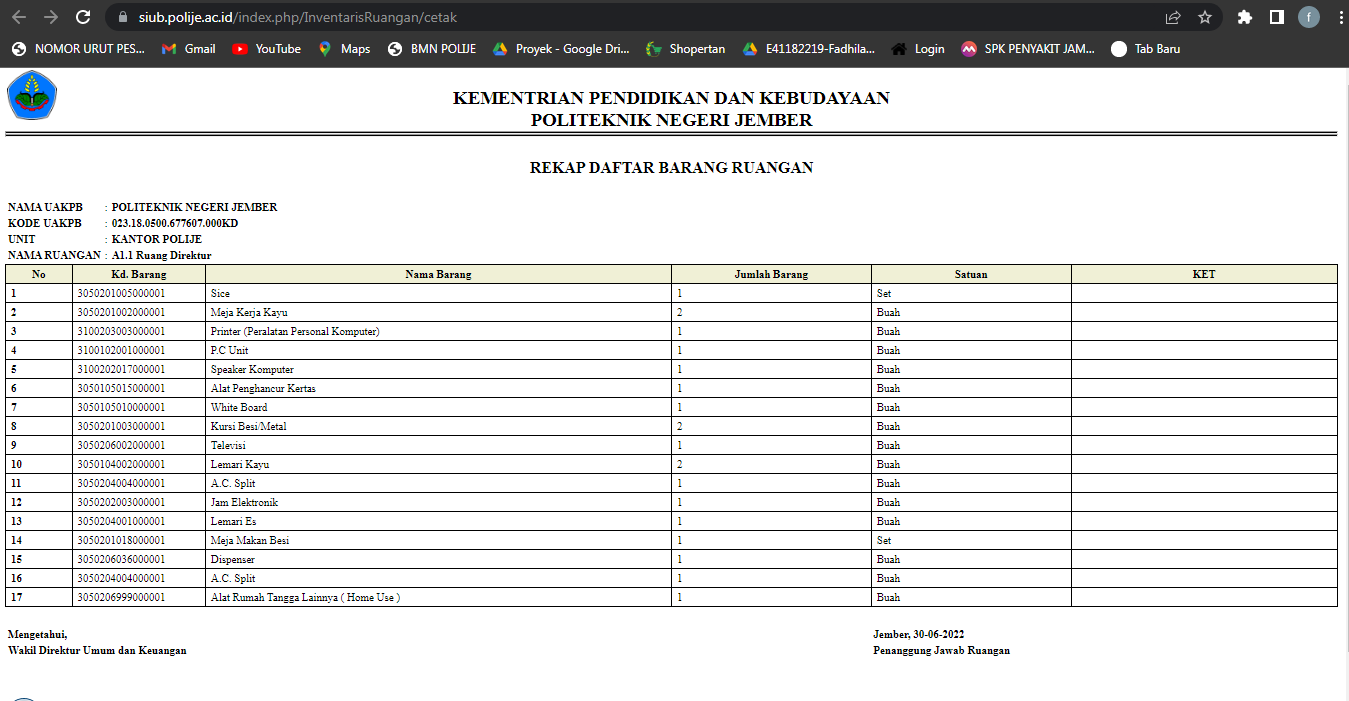Screen dimensions: 1349x701
Task: Select the Lemari Kayu cell
Action: point(438,464)
